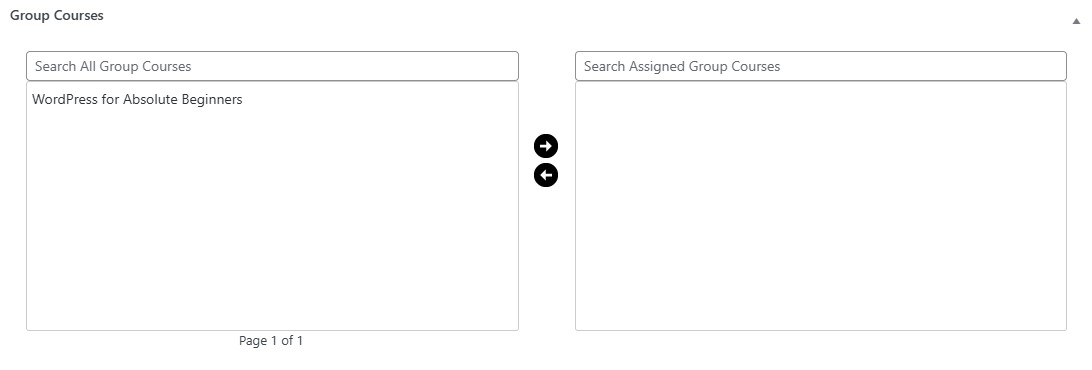Collapse the Group Courses panel triangle
Screen dimensions: 1092x370
1076,21
